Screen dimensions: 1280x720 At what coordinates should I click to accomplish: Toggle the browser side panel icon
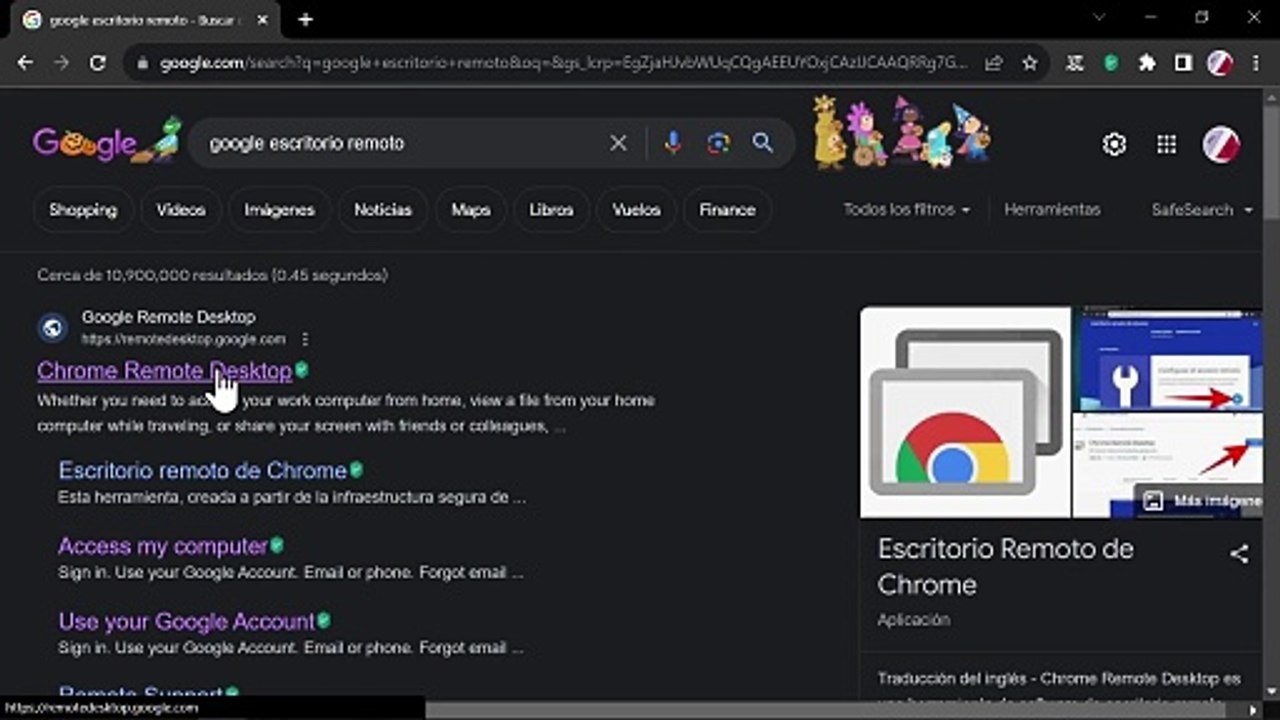coord(1183,63)
